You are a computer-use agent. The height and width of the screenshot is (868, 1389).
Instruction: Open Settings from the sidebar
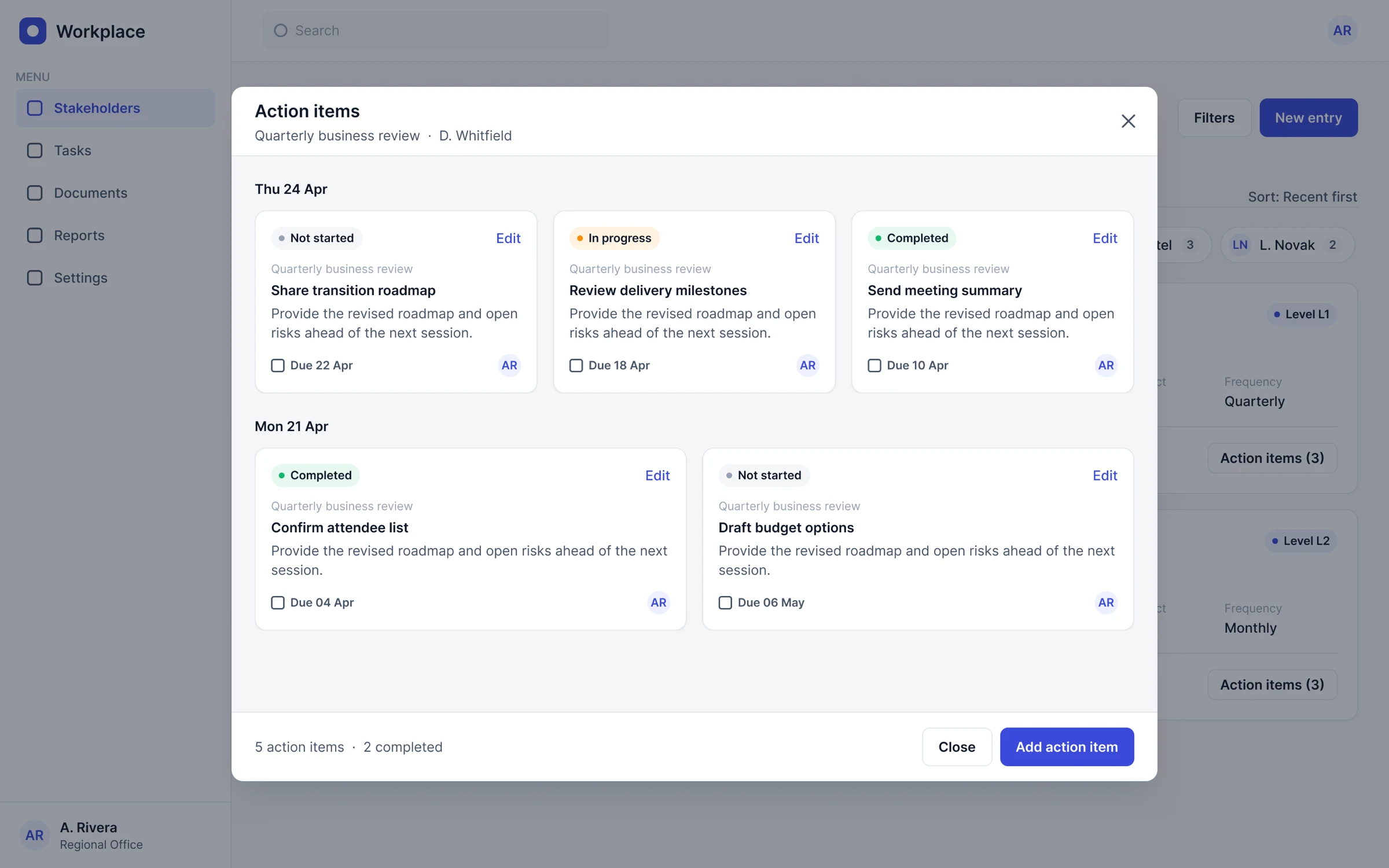[115, 278]
